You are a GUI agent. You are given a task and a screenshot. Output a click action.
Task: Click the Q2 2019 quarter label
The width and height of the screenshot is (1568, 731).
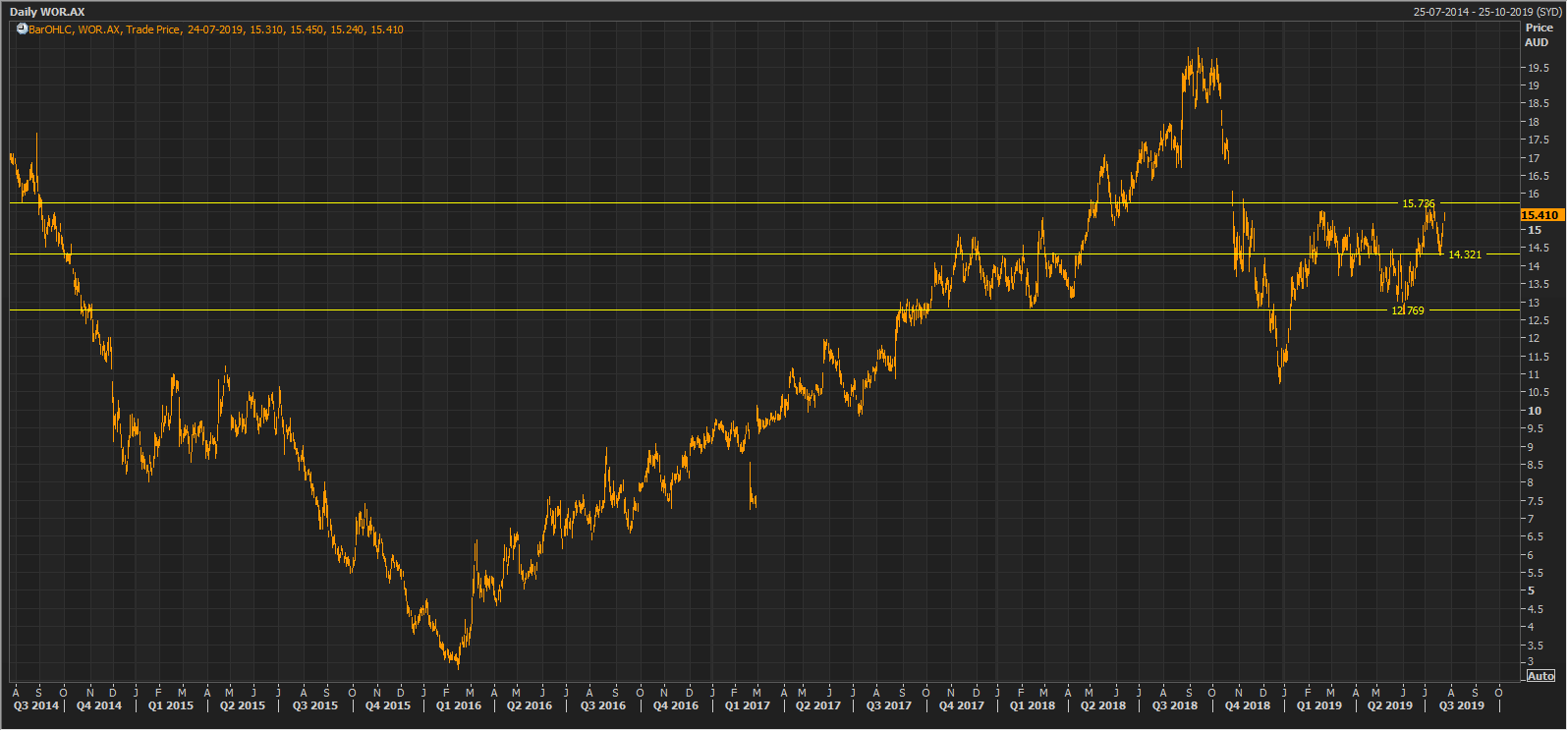pos(1390,705)
